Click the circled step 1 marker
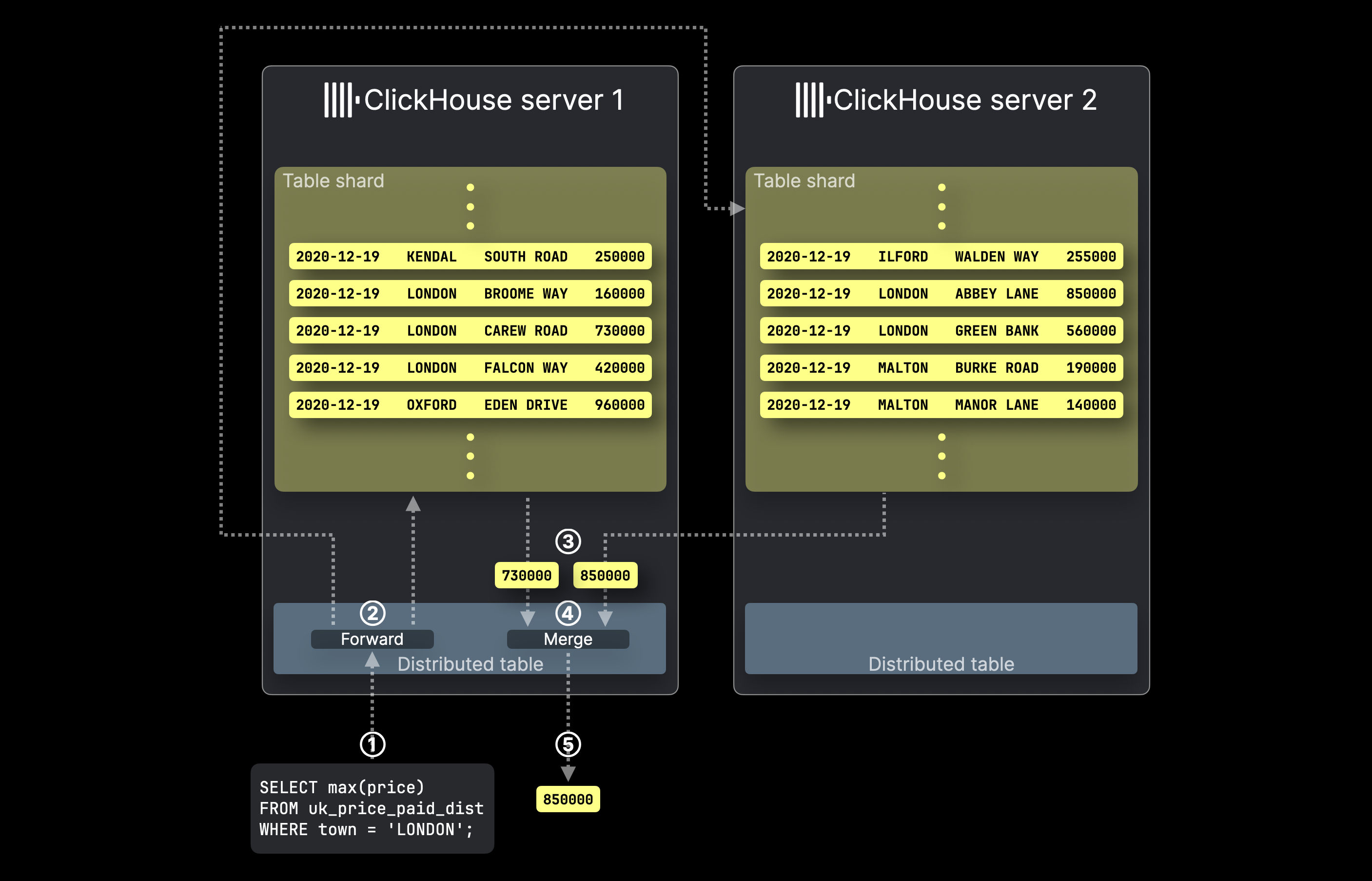1372x881 pixels. point(372,744)
